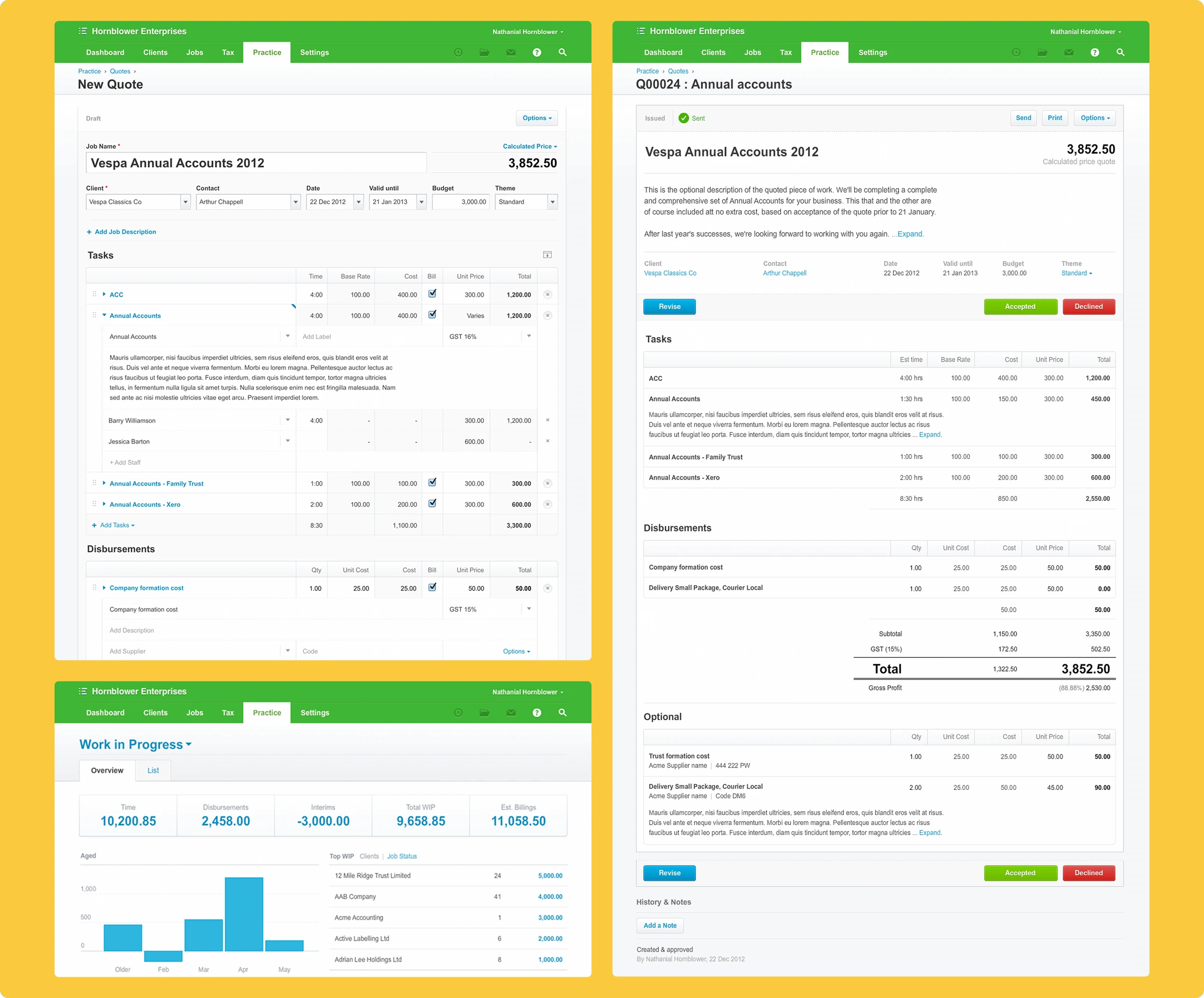The width and height of the screenshot is (1204, 998).
Task: Open help icon in New Quote window
Action: coord(537,53)
